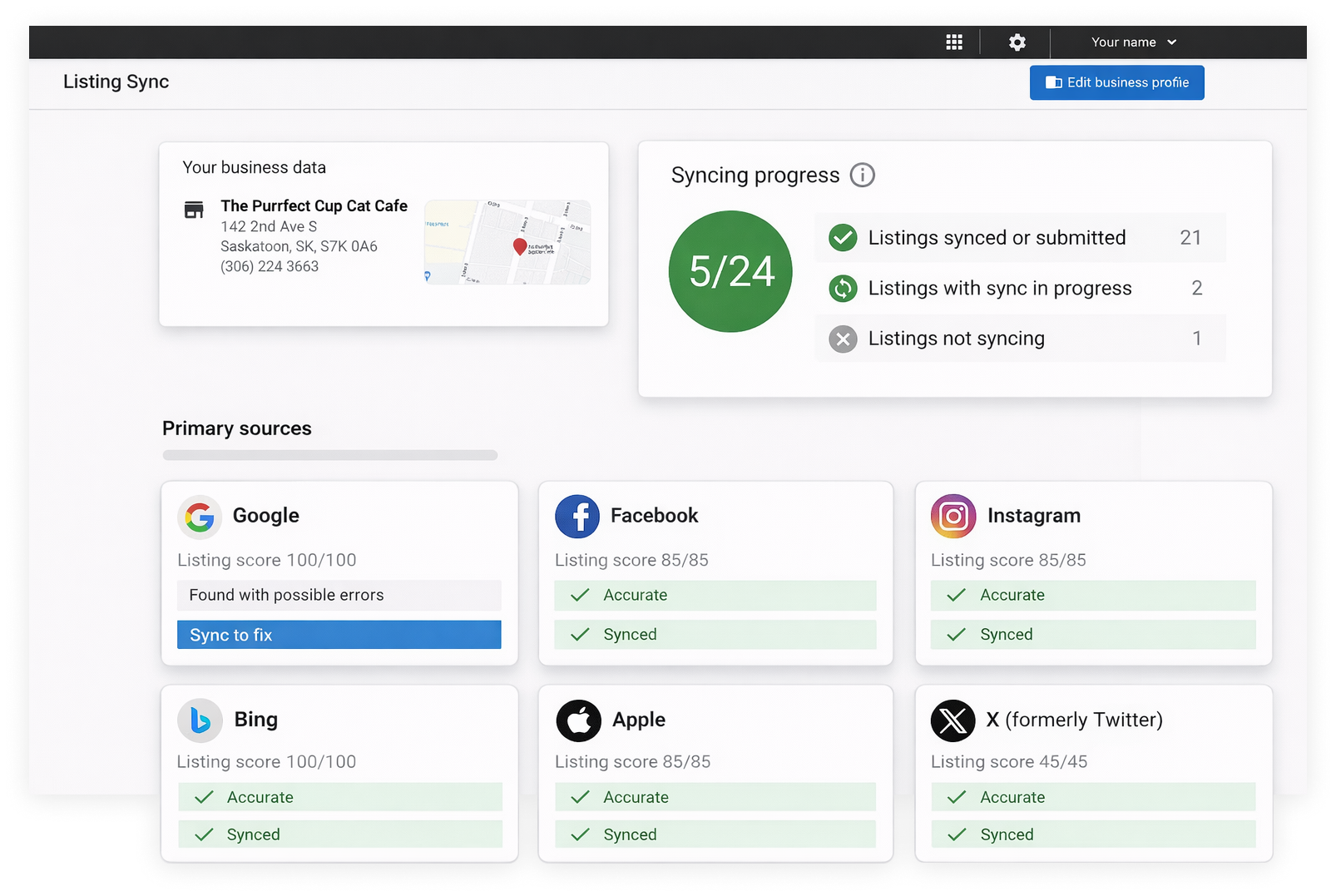Image resolution: width=1336 pixels, height=896 pixels.
Task: Toggle Accurate status on the Bing card
Action: (339, 796)
